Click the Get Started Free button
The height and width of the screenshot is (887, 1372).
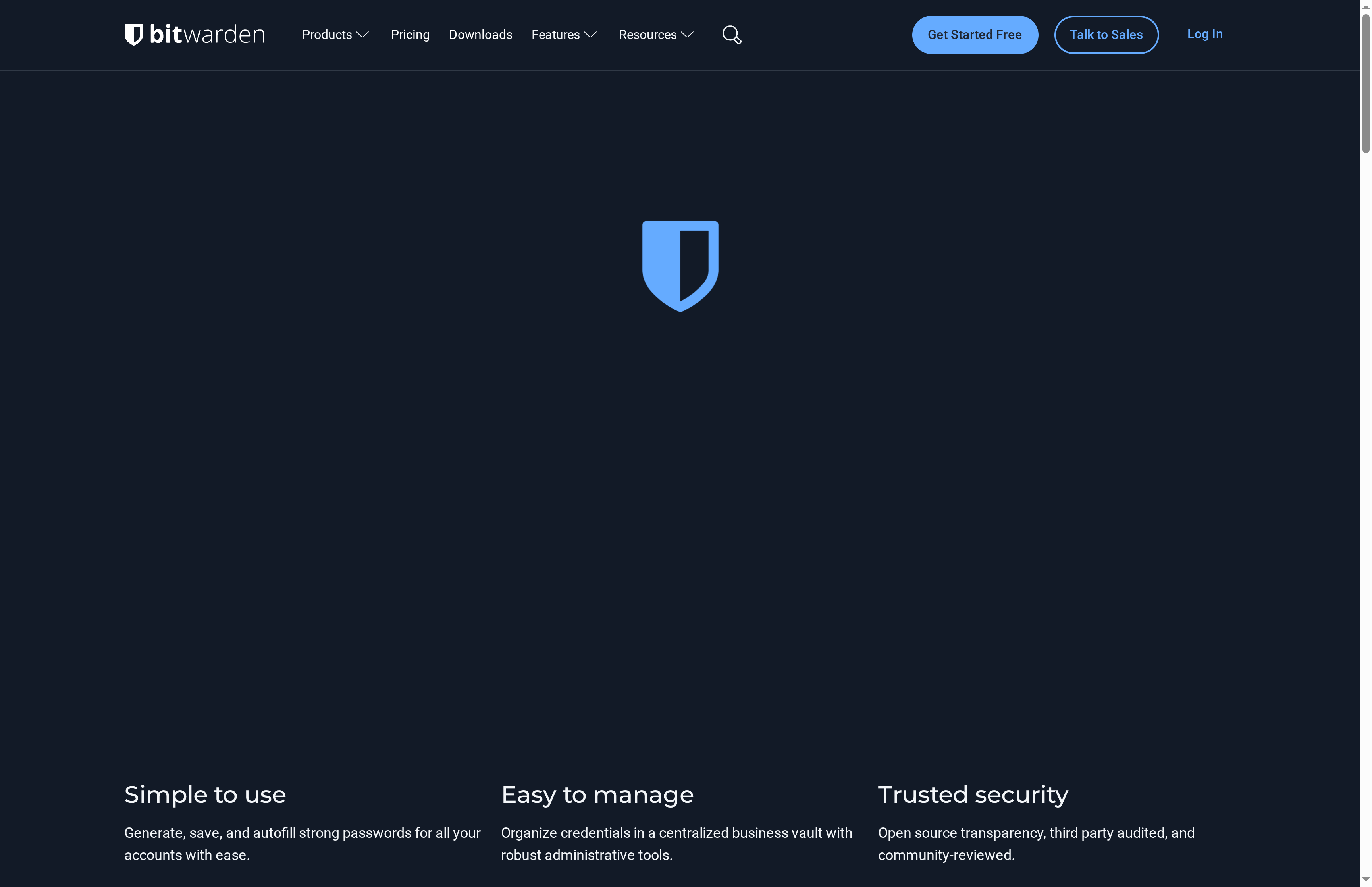[x=975, y=35]
